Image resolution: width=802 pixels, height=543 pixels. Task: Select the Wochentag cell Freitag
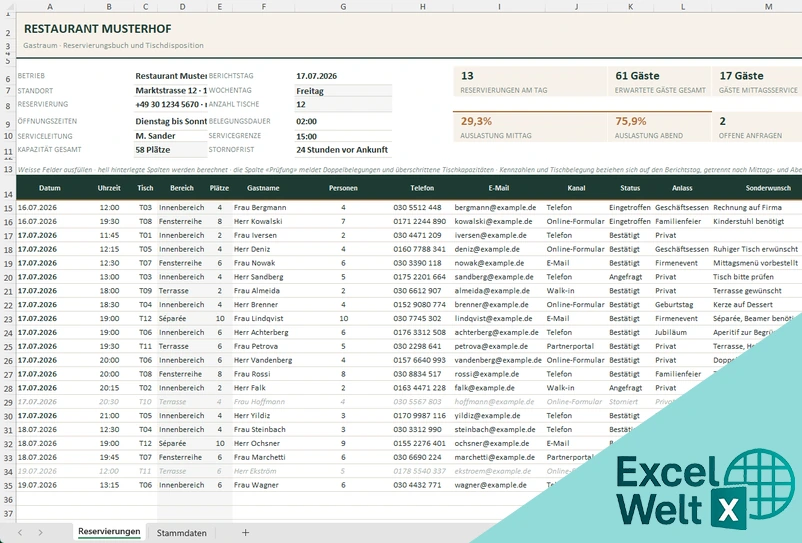[x=343, y=91]
